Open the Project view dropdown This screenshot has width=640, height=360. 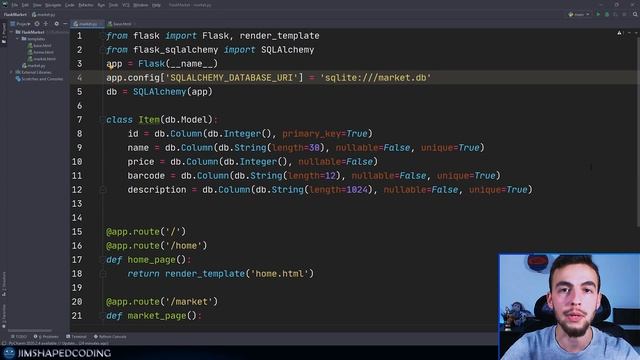(20, 24)
